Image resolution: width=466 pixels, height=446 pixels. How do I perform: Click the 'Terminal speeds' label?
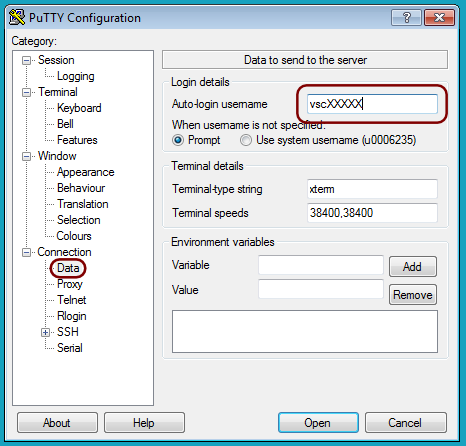(x=210, y=213)
